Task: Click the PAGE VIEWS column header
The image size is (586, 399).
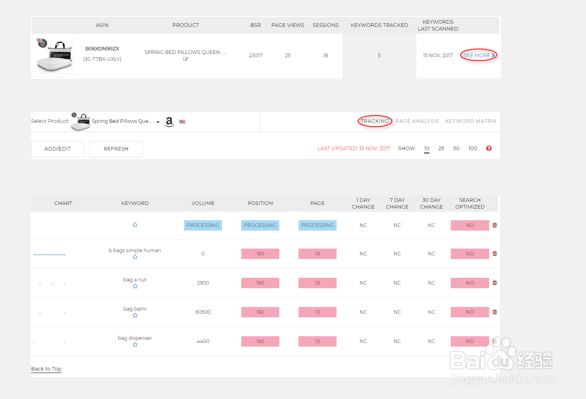Action: (288, 25)
